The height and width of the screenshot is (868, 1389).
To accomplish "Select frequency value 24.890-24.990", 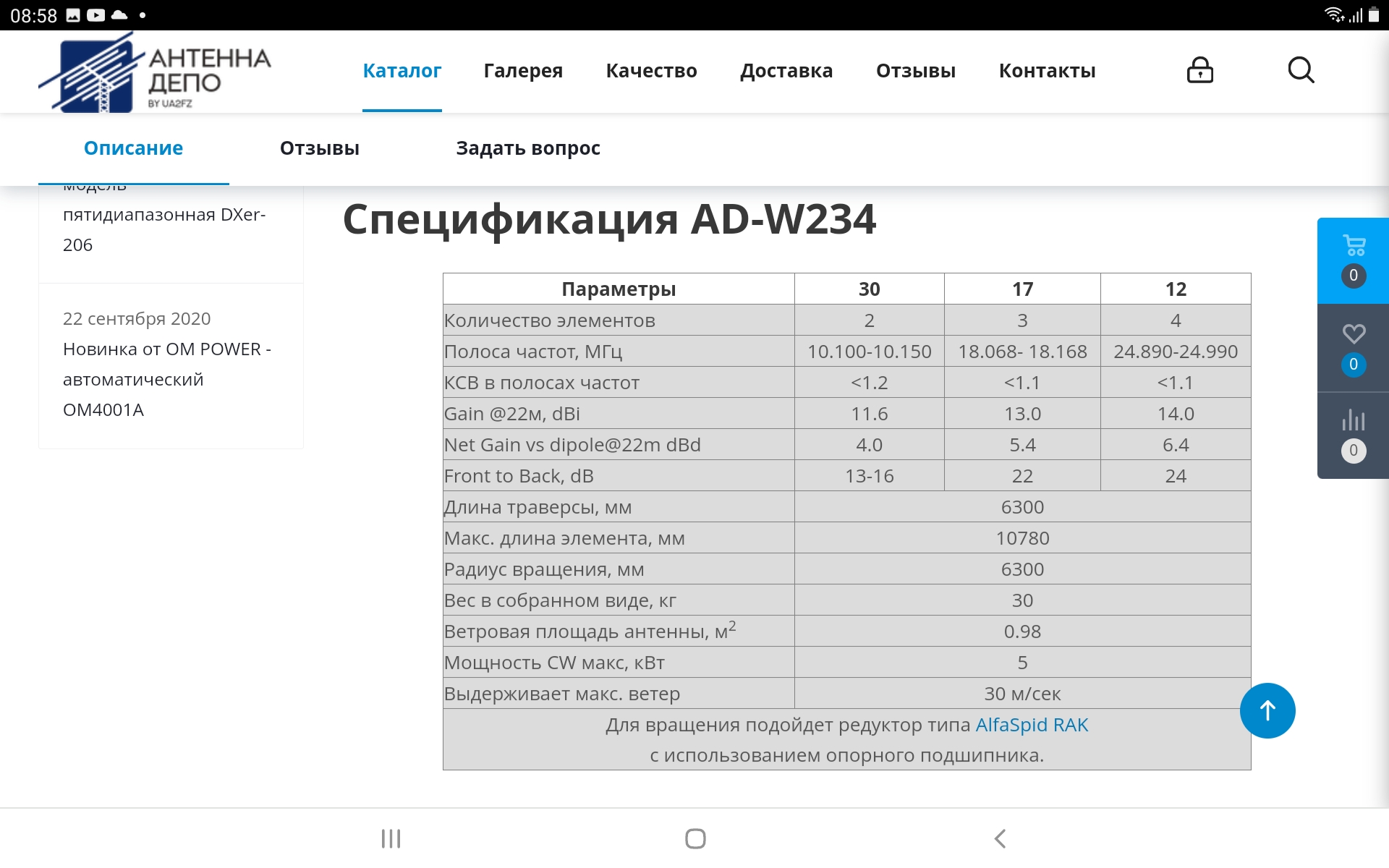I will (1176, 352).
